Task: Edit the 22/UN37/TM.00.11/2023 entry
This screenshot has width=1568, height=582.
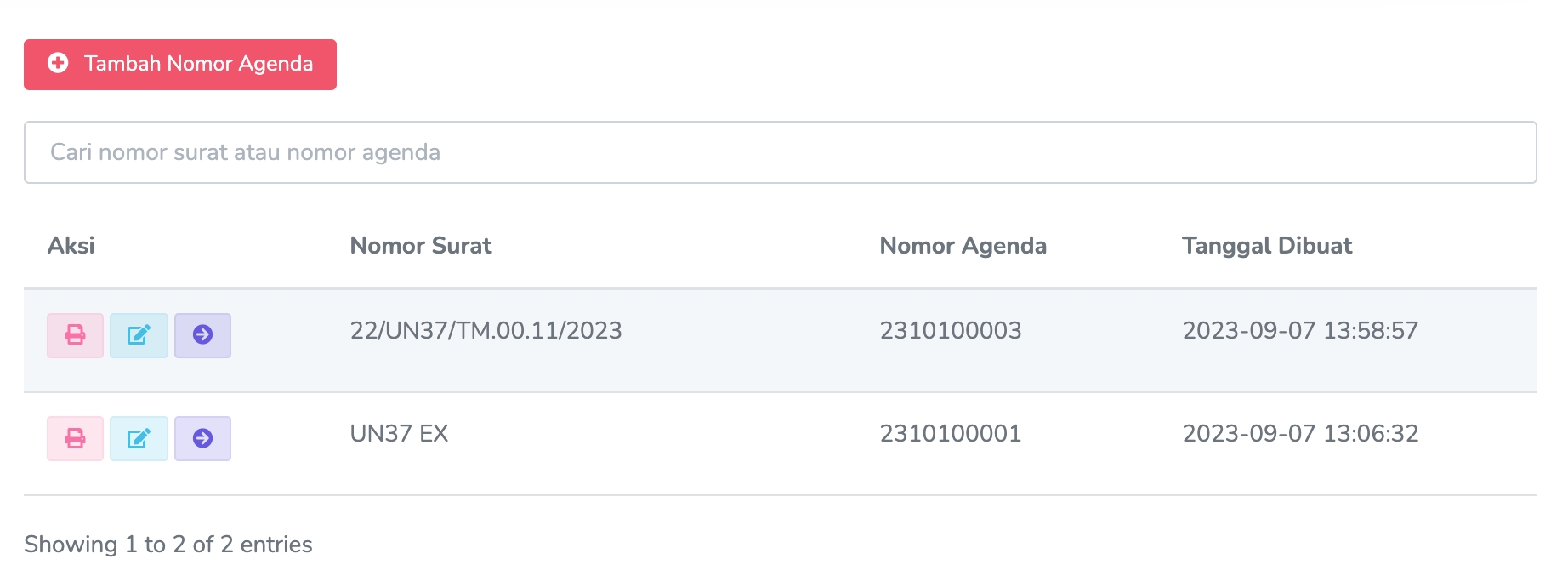Action: [139, 335]
